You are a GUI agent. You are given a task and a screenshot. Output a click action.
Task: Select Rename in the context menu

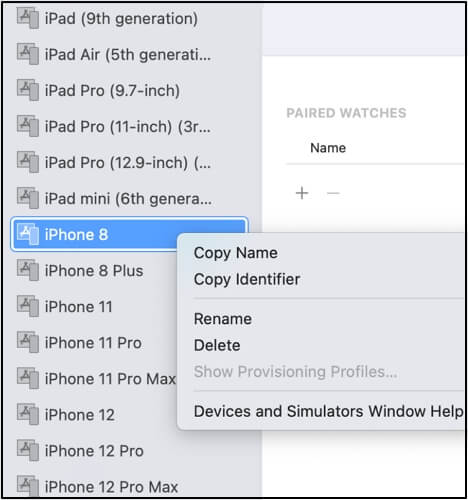223,319
